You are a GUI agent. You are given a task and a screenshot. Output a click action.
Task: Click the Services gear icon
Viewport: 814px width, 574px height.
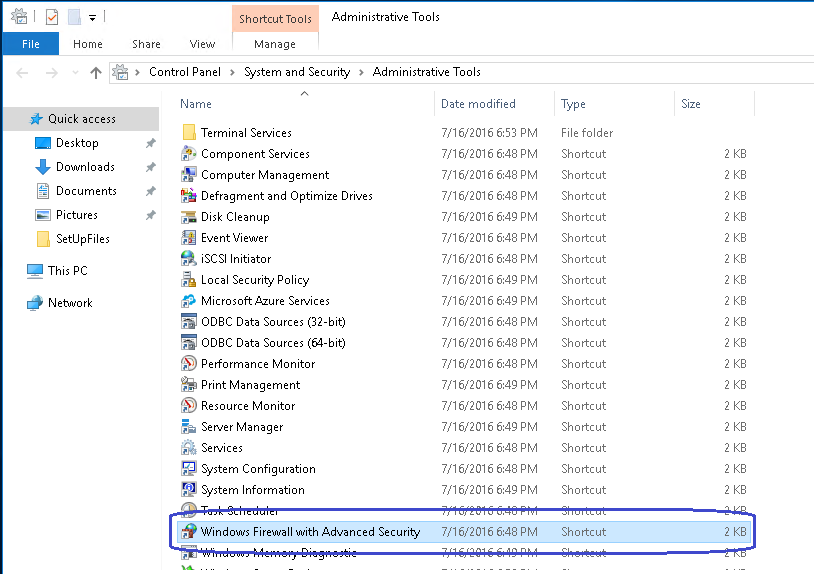pos(188,447)
